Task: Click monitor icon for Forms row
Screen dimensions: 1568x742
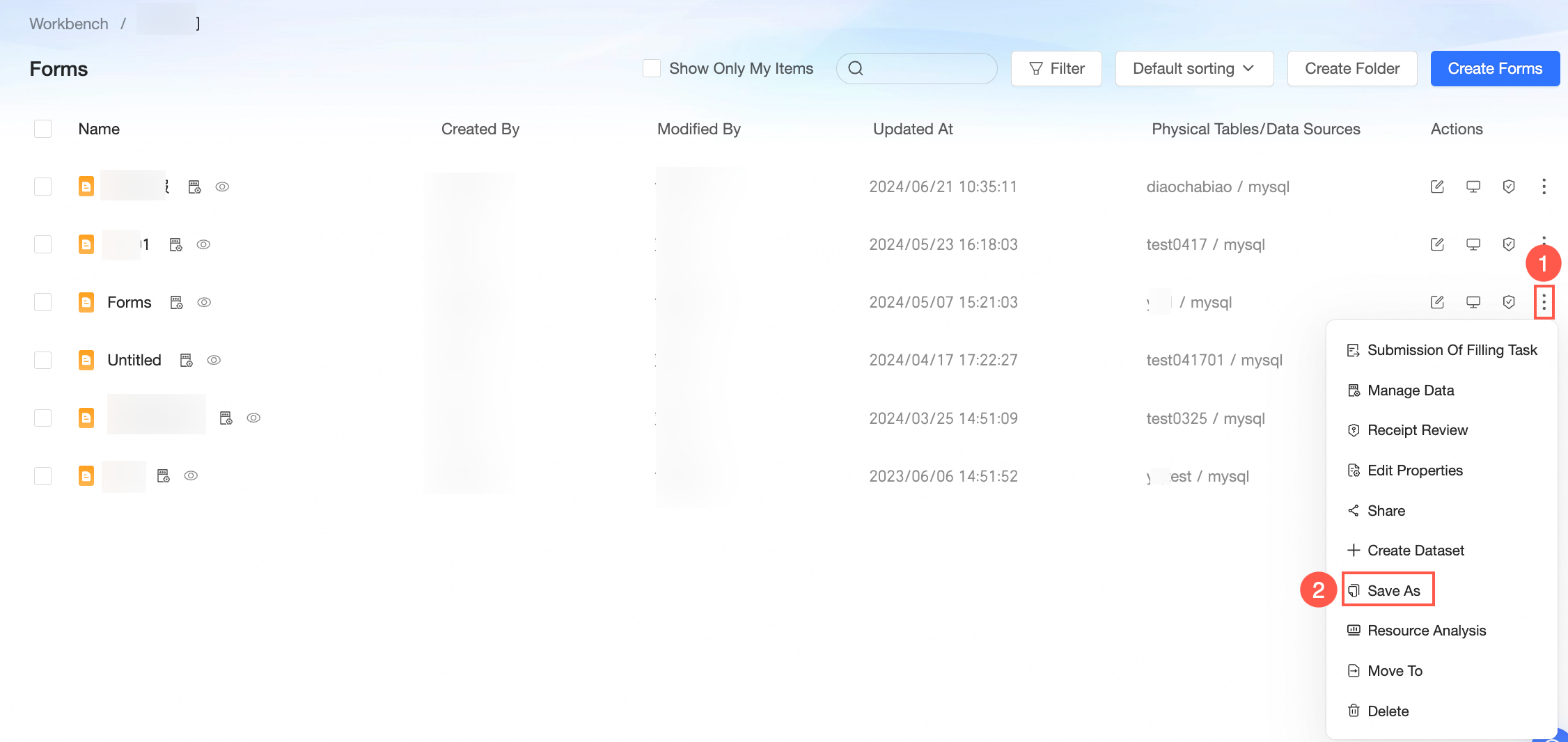Action: click(1473, 302)
